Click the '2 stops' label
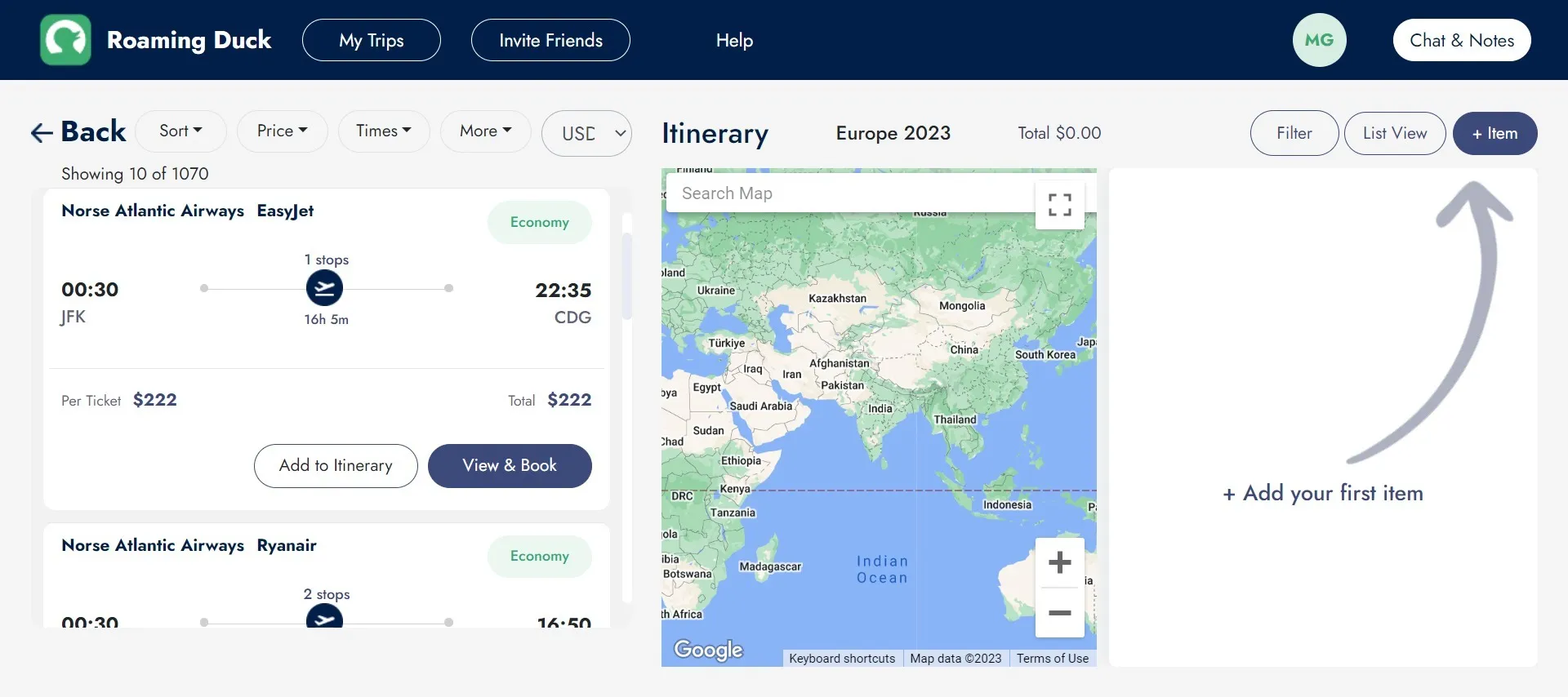 click(x=327, y=594)
